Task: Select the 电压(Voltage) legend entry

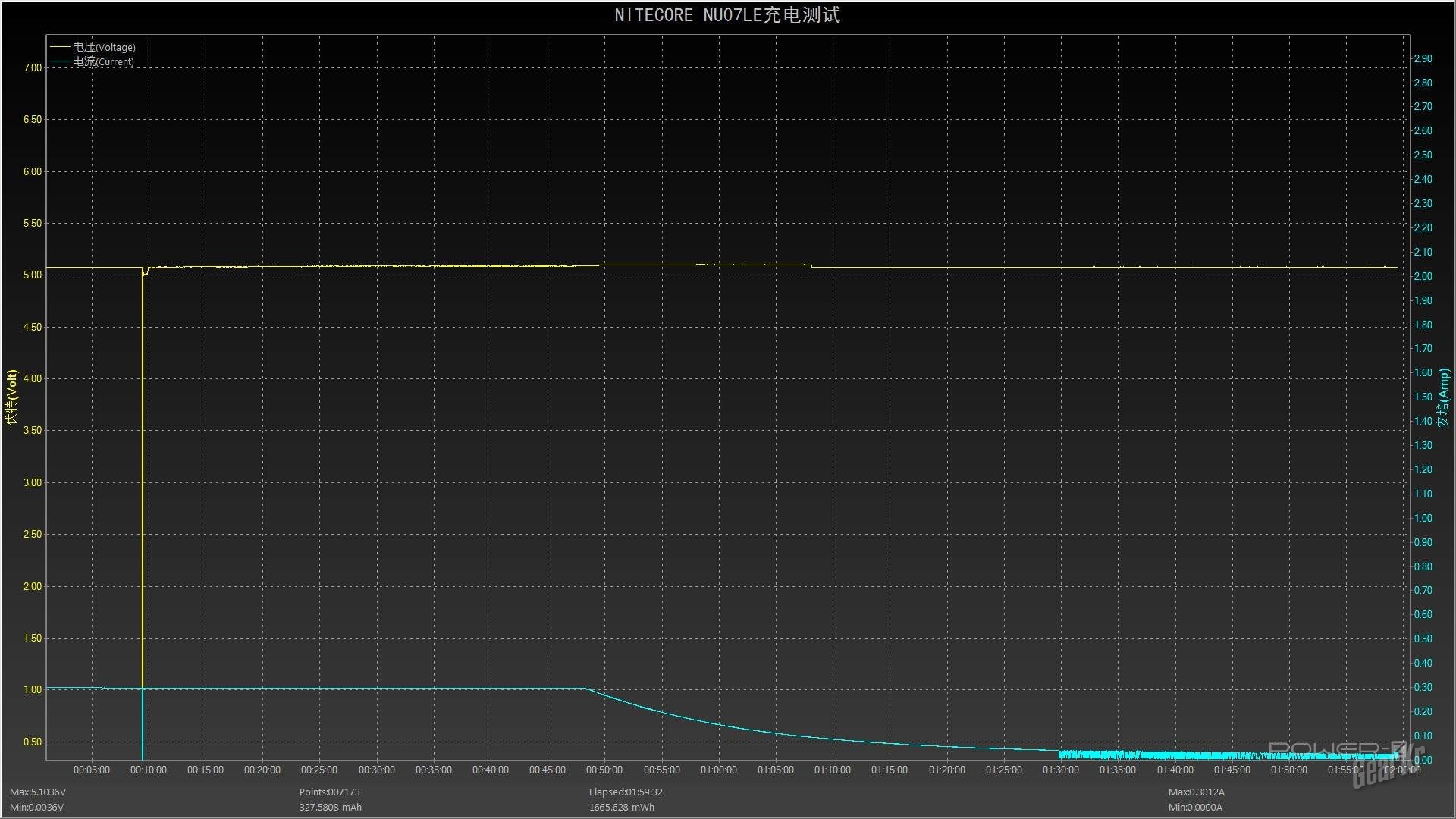Action: [93, 47]
